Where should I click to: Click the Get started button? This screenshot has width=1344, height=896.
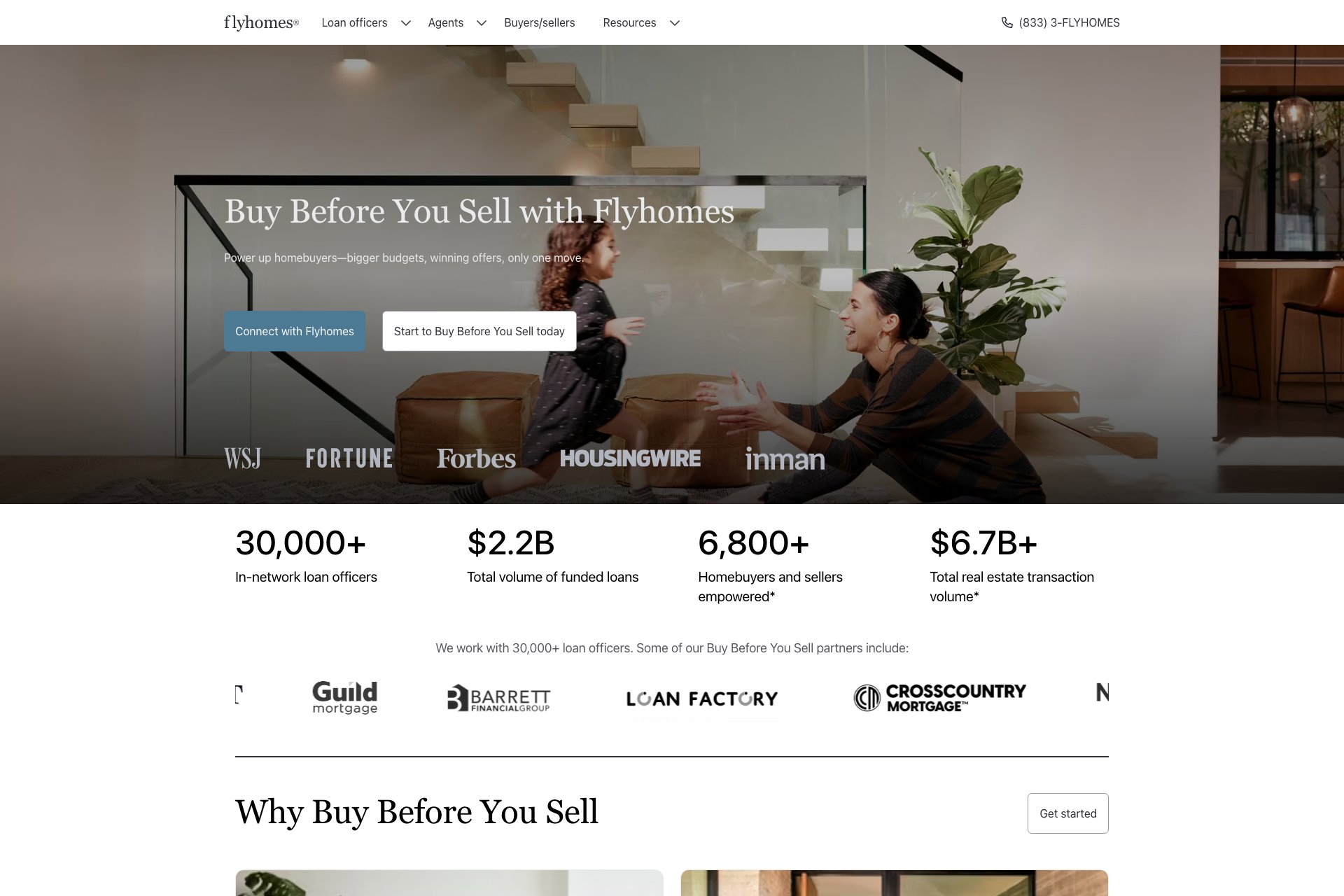1067,813
